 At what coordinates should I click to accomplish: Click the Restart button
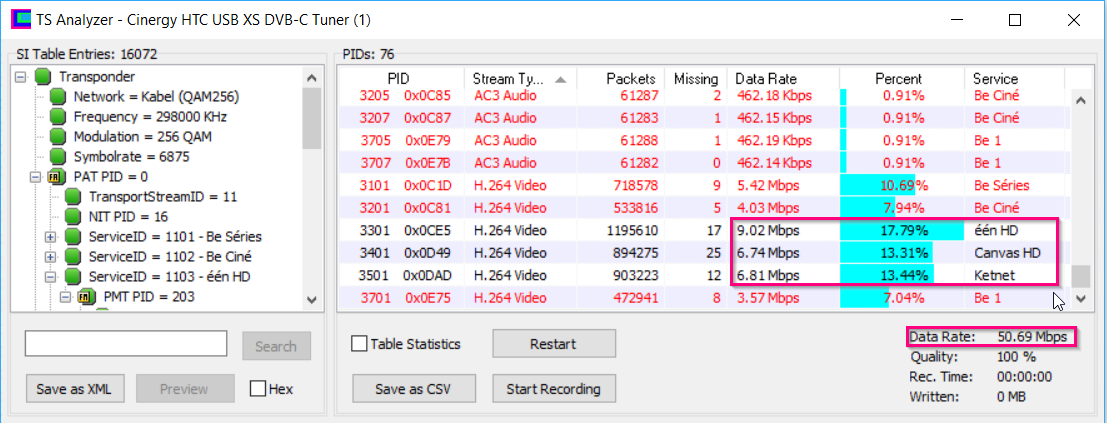coord(553,344)
